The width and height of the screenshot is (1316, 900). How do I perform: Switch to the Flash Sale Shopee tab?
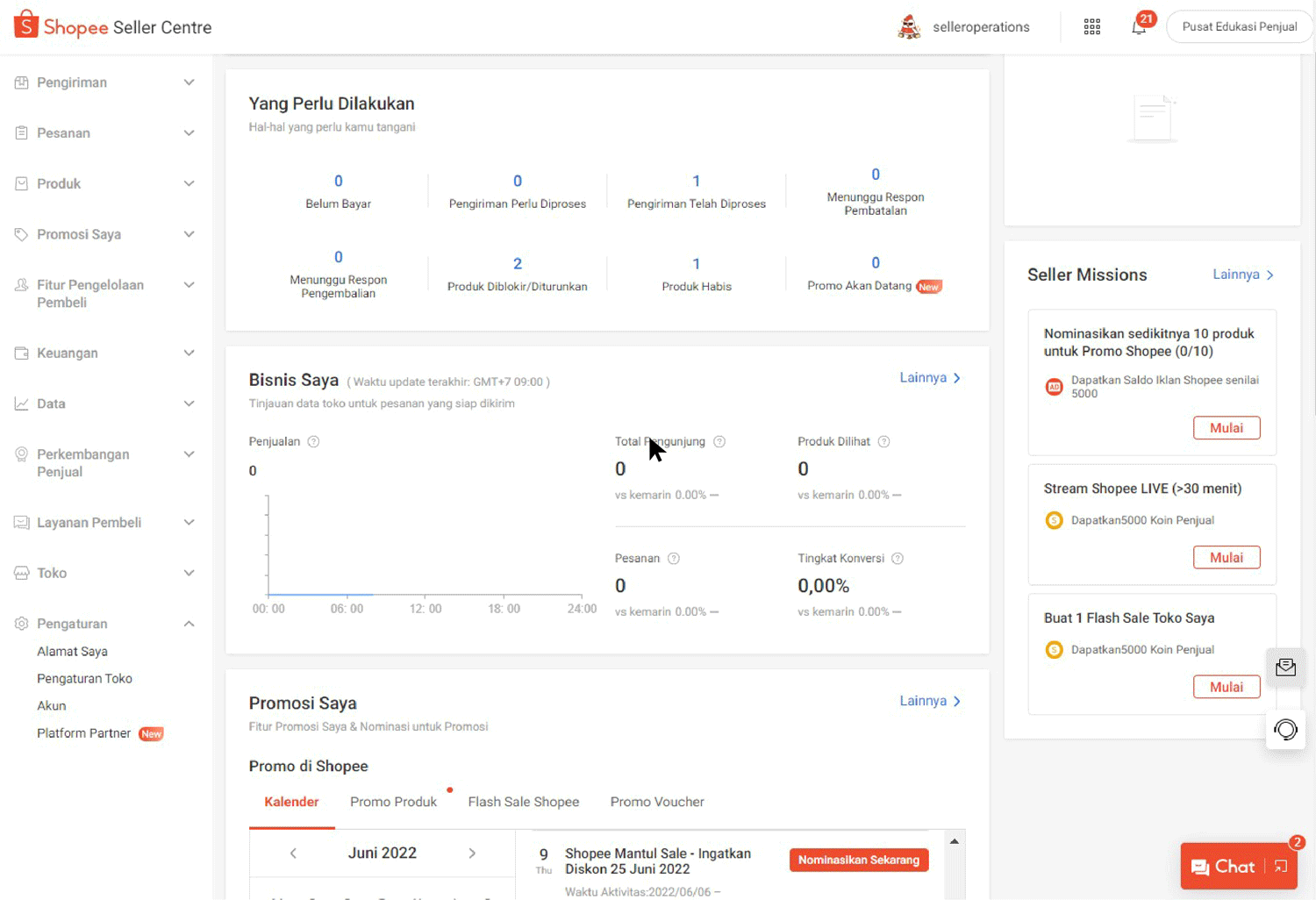pos(523,802)
